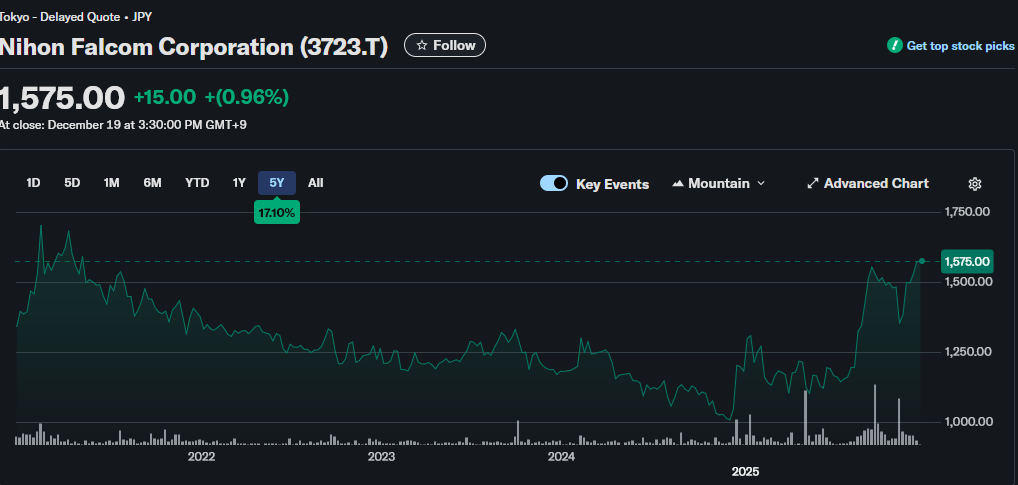Select the All time range
The image size is (1018, 485).
pos(316,183)
